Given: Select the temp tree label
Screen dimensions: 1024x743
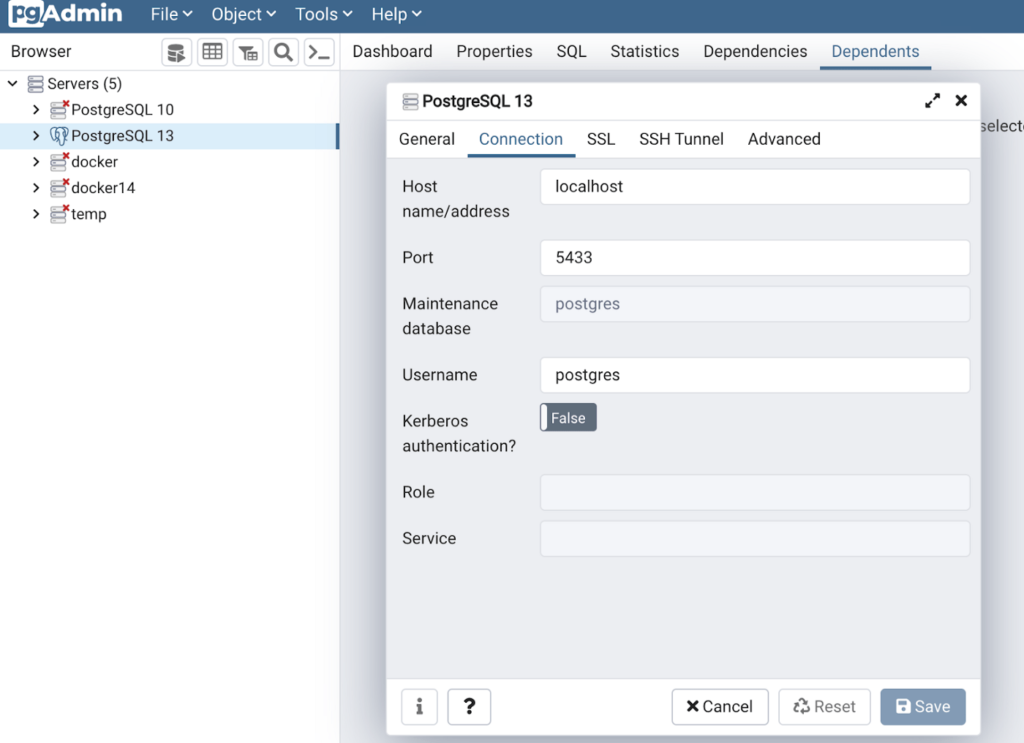Looking at the screenshot, I should point(89,214).
